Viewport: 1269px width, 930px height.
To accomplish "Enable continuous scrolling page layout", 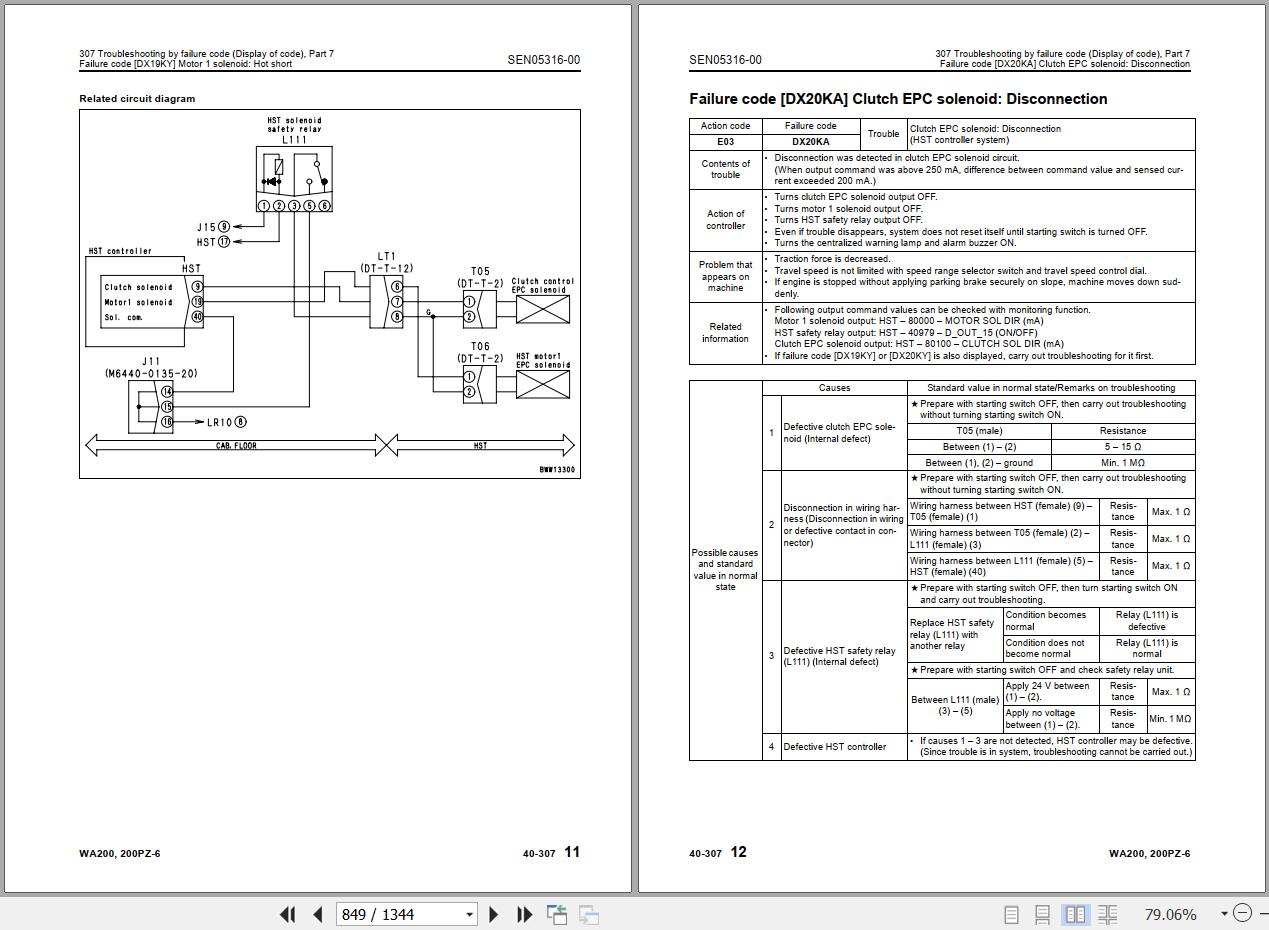I will [x=1042, y=914].
